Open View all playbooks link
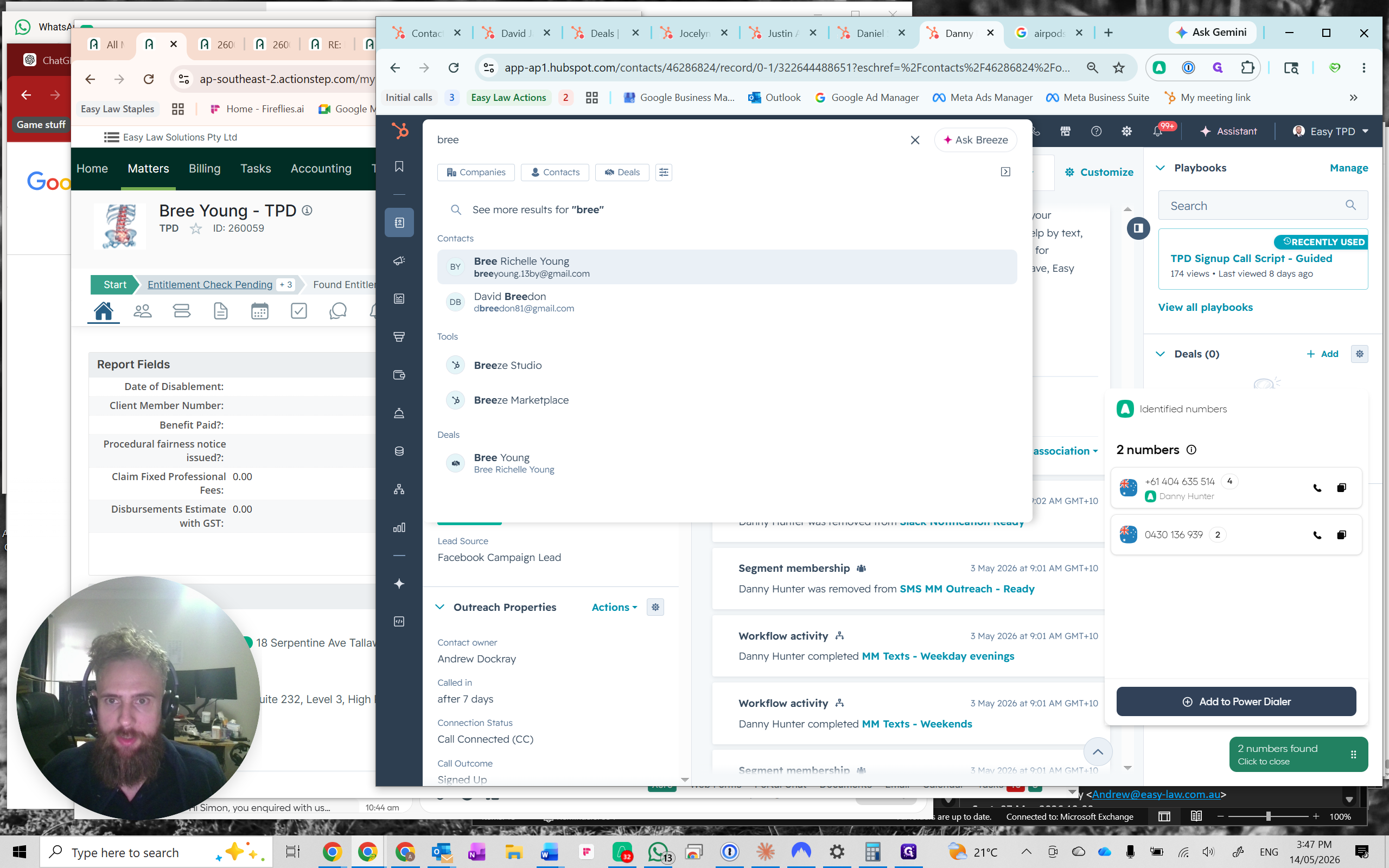 pos(1205,307)
